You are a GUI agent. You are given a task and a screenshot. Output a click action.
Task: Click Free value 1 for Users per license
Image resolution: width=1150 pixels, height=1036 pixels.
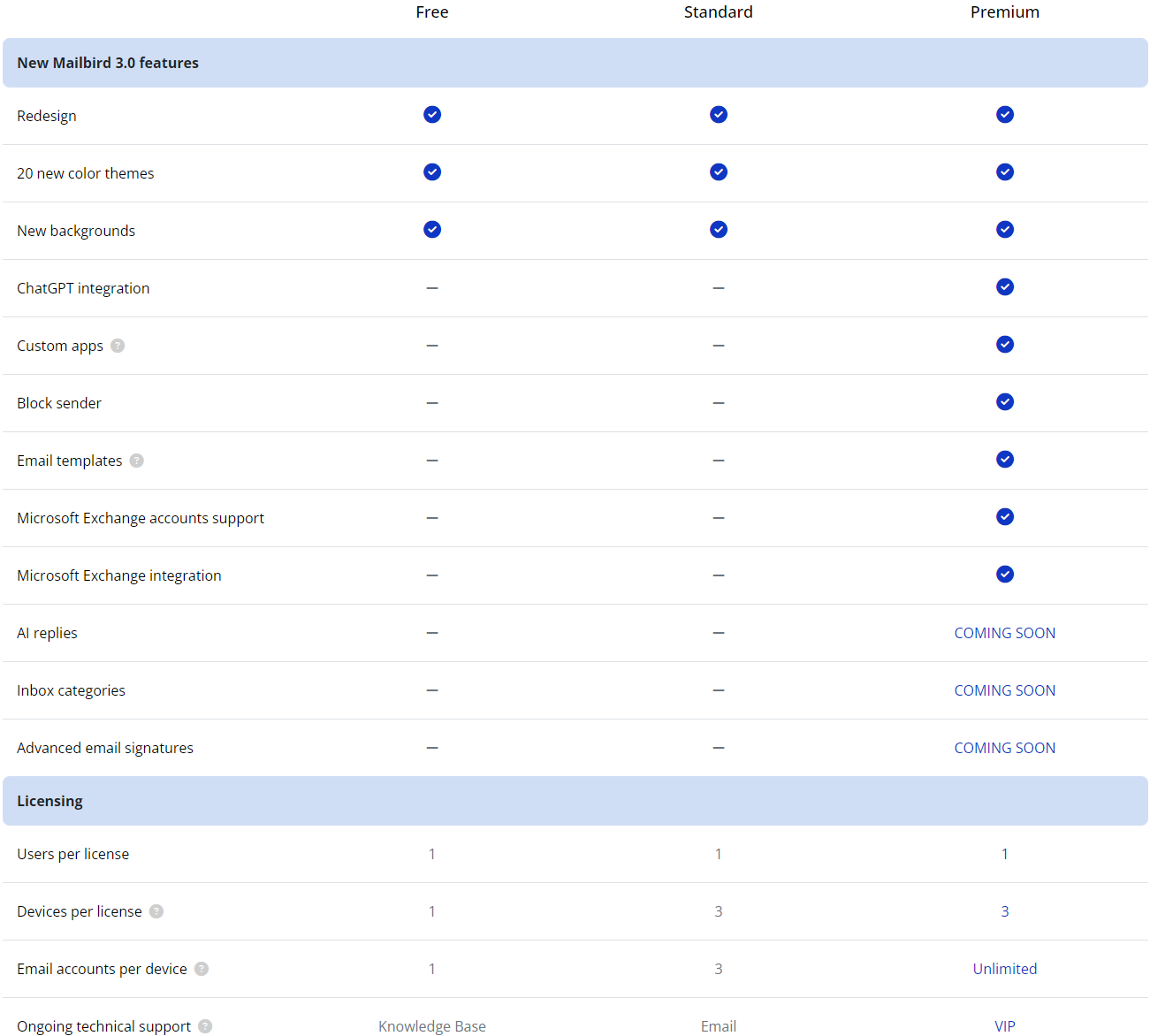tap(432, 854)
